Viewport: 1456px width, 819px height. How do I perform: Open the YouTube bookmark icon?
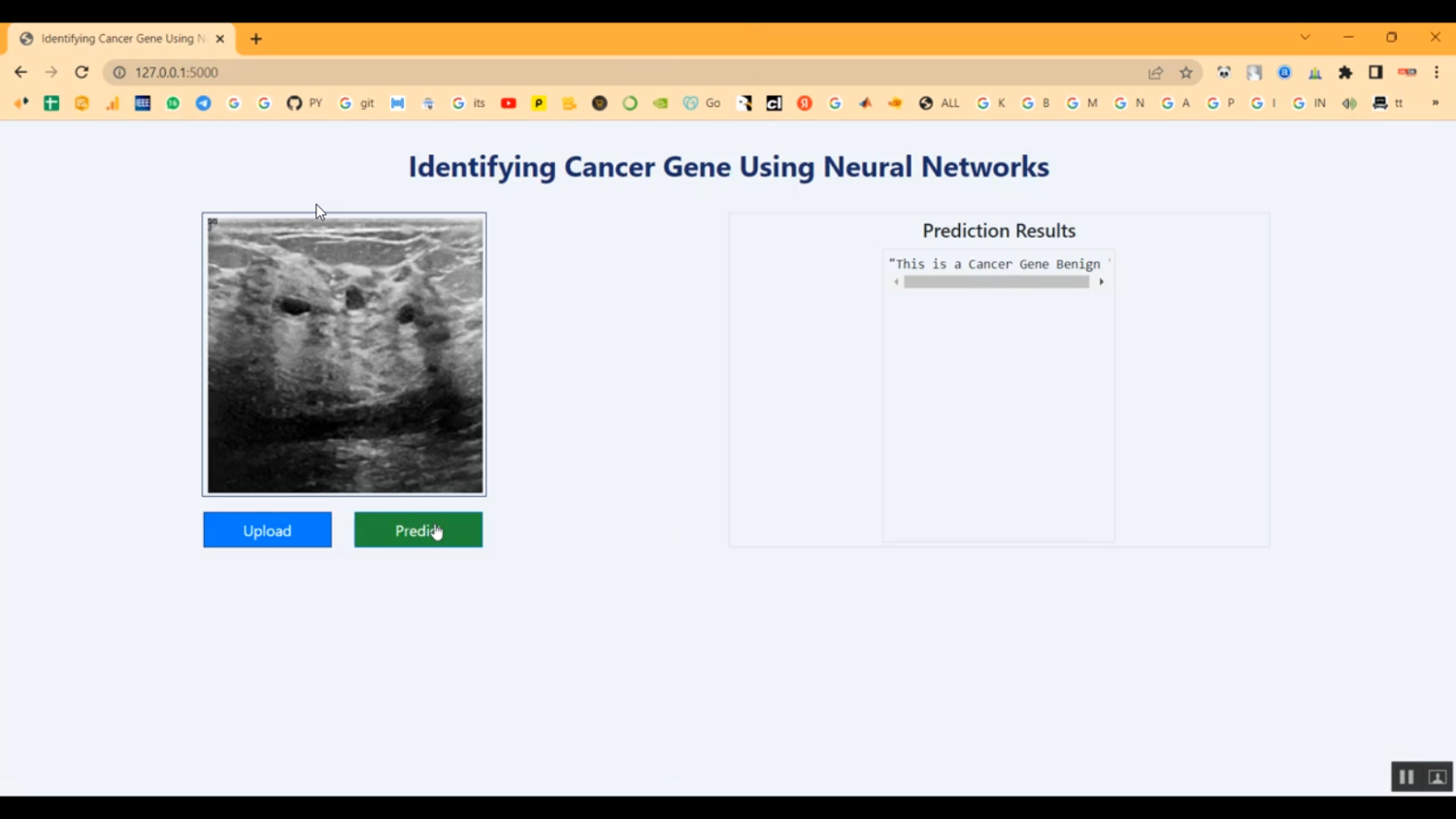pos(508,103)
